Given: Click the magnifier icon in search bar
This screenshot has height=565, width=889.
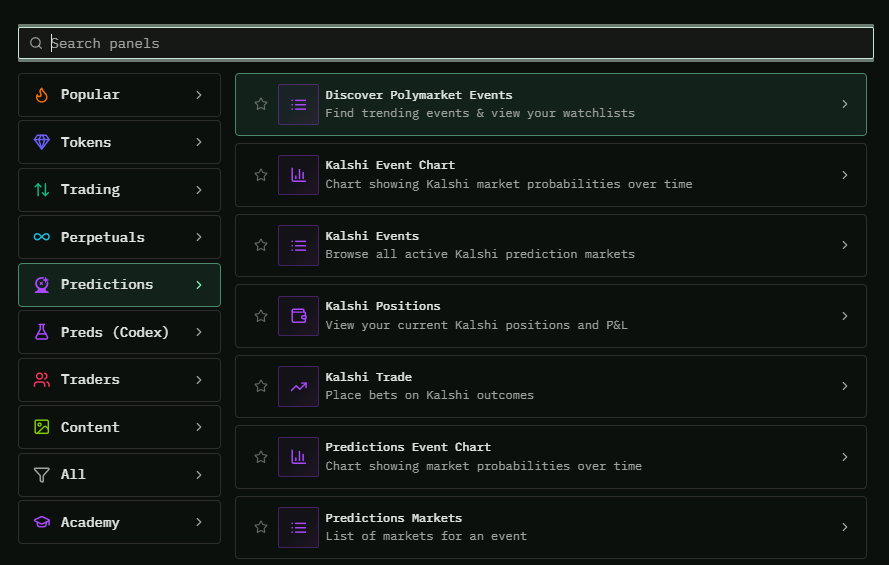Looking at the screenshot, I should tap(36, 43).
